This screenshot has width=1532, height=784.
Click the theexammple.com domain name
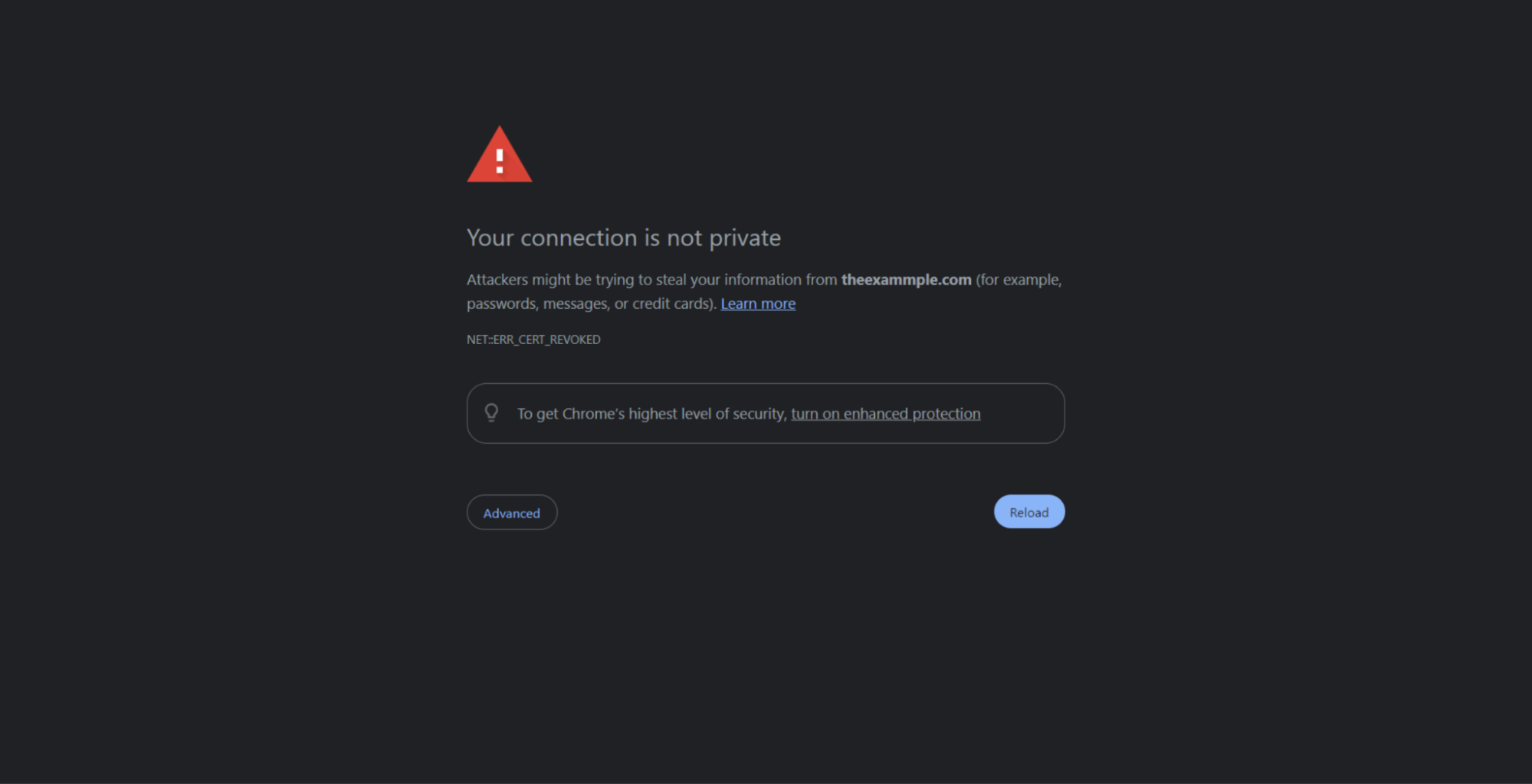(906, 280)
